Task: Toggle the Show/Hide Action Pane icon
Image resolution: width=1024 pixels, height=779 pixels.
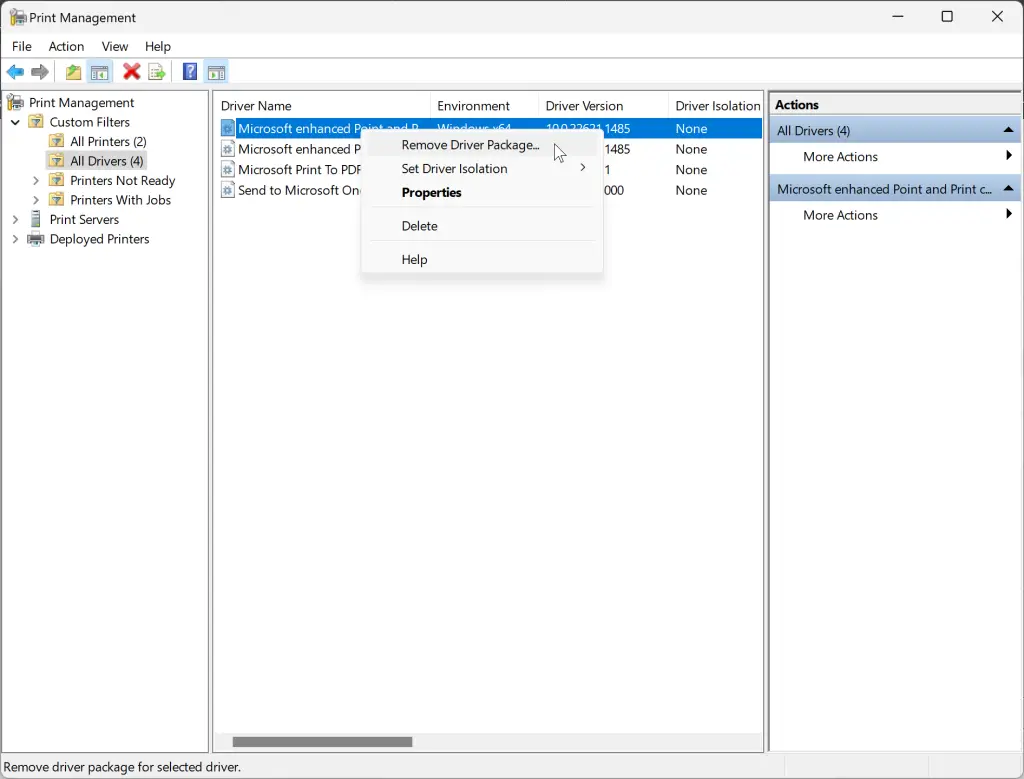Action: click(x=217, y=71)
